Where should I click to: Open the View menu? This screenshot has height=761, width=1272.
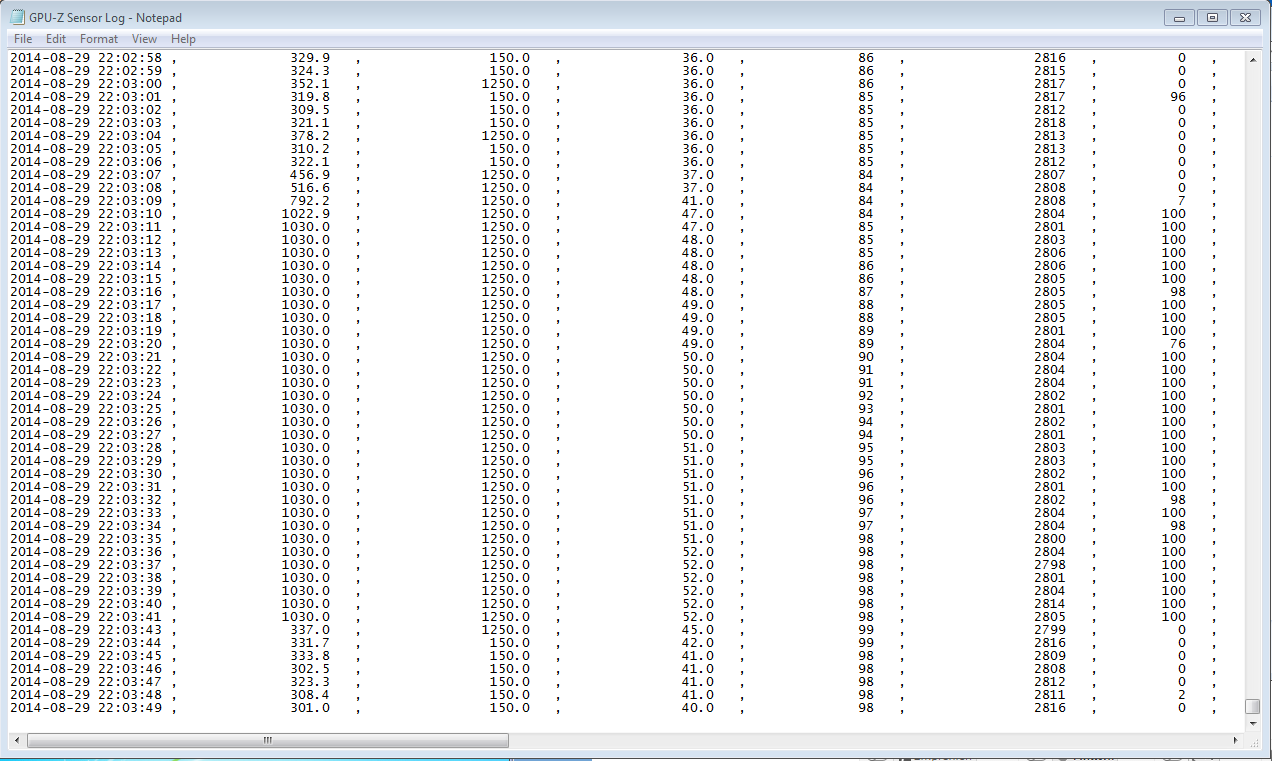[x=145, y=39]
